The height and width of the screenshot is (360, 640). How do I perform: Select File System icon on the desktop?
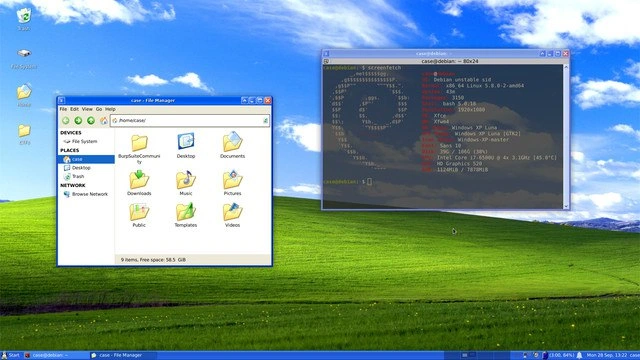click(x=24, y=58)
